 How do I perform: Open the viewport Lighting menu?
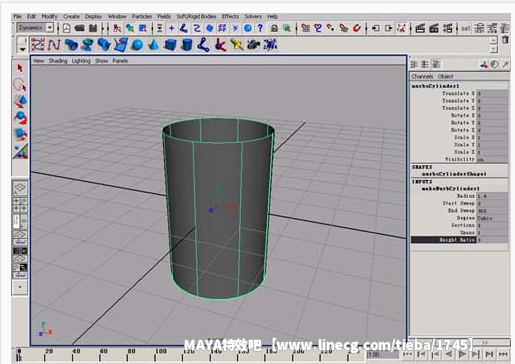click(81, 61)
